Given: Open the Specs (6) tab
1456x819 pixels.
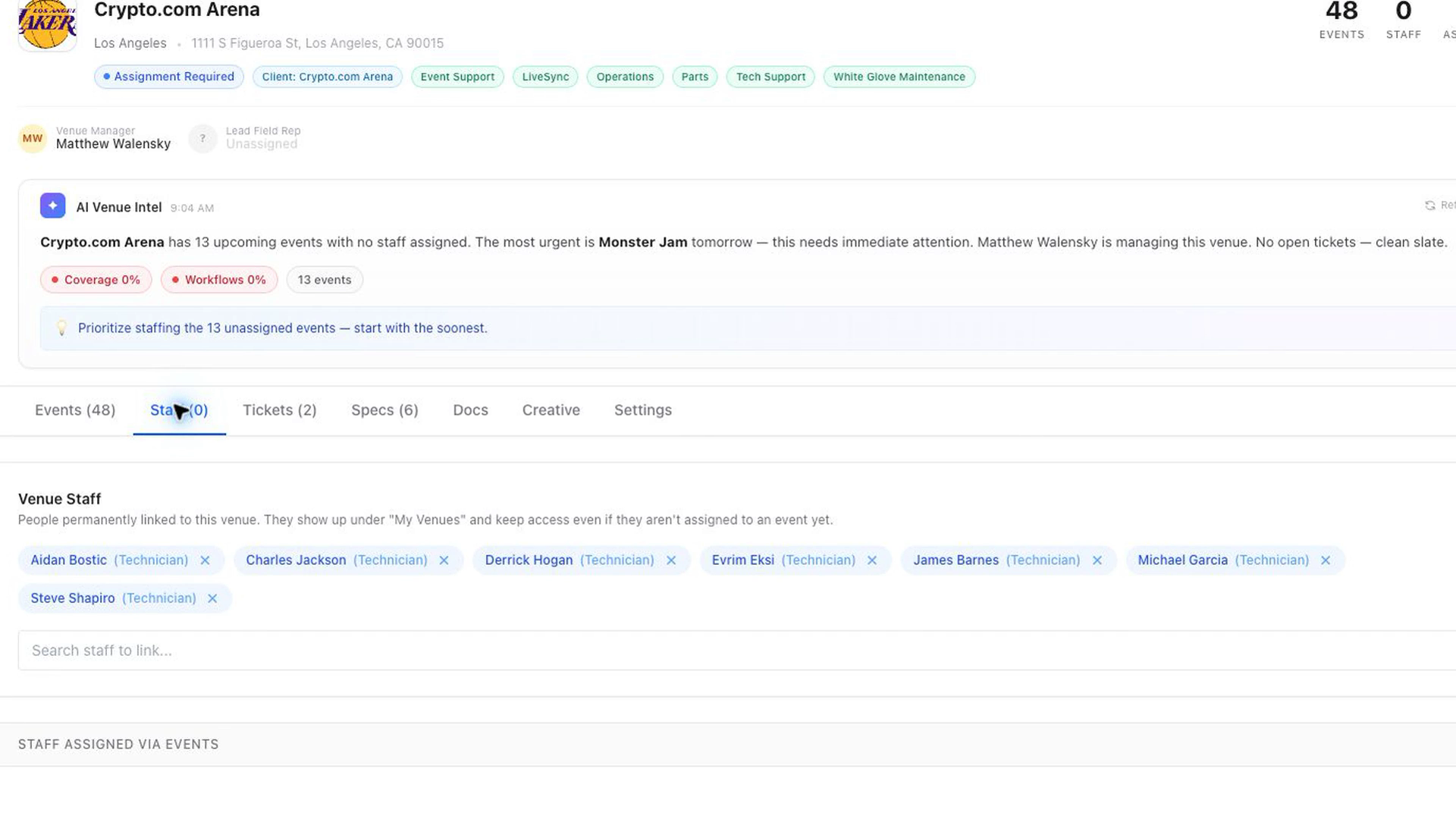Looking at the screenshot, I should click(384, 410).
